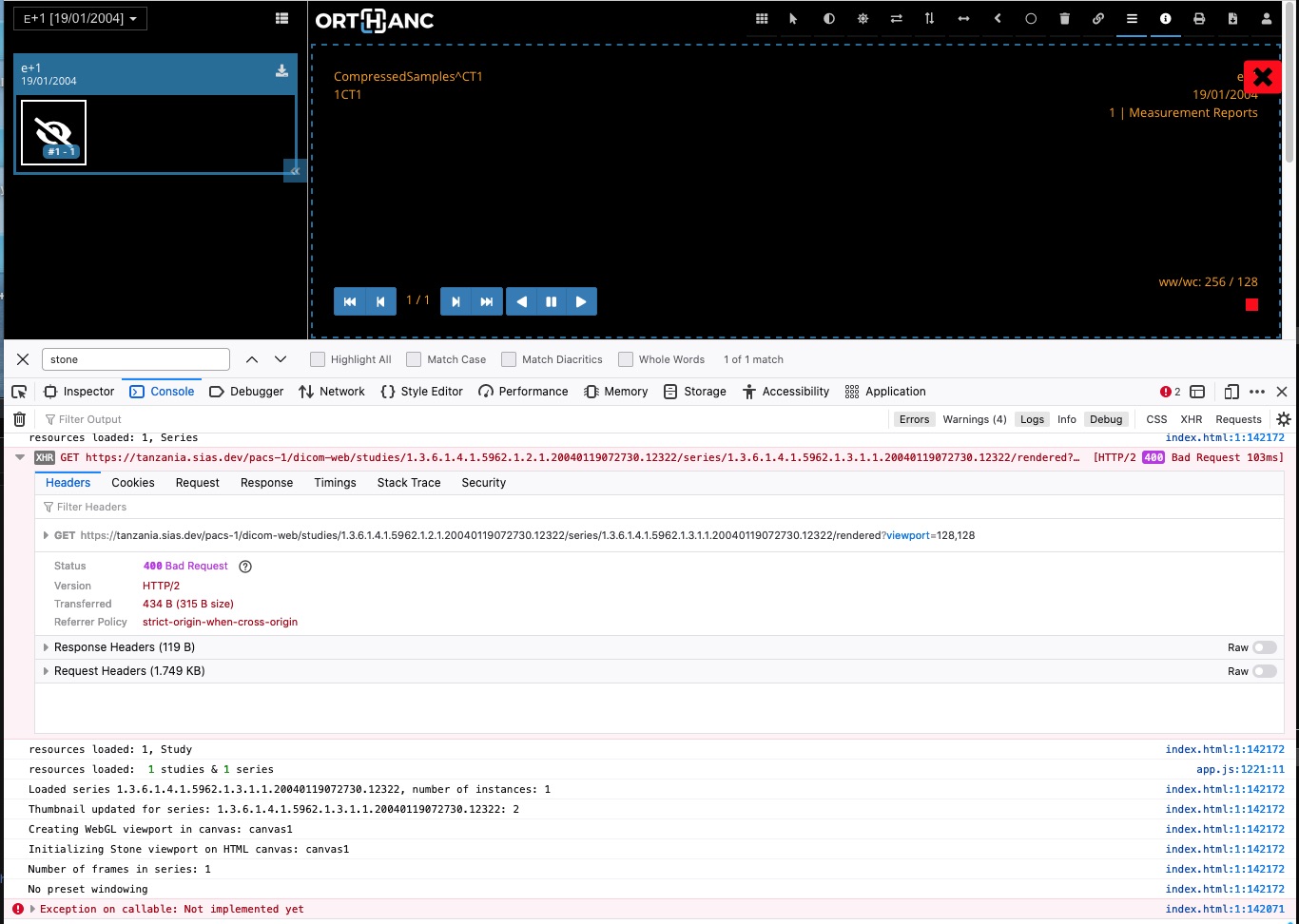This screenshot has height=924, width=1299.
Task: Select the length measurement arrow tool
Action: point(963,19)
